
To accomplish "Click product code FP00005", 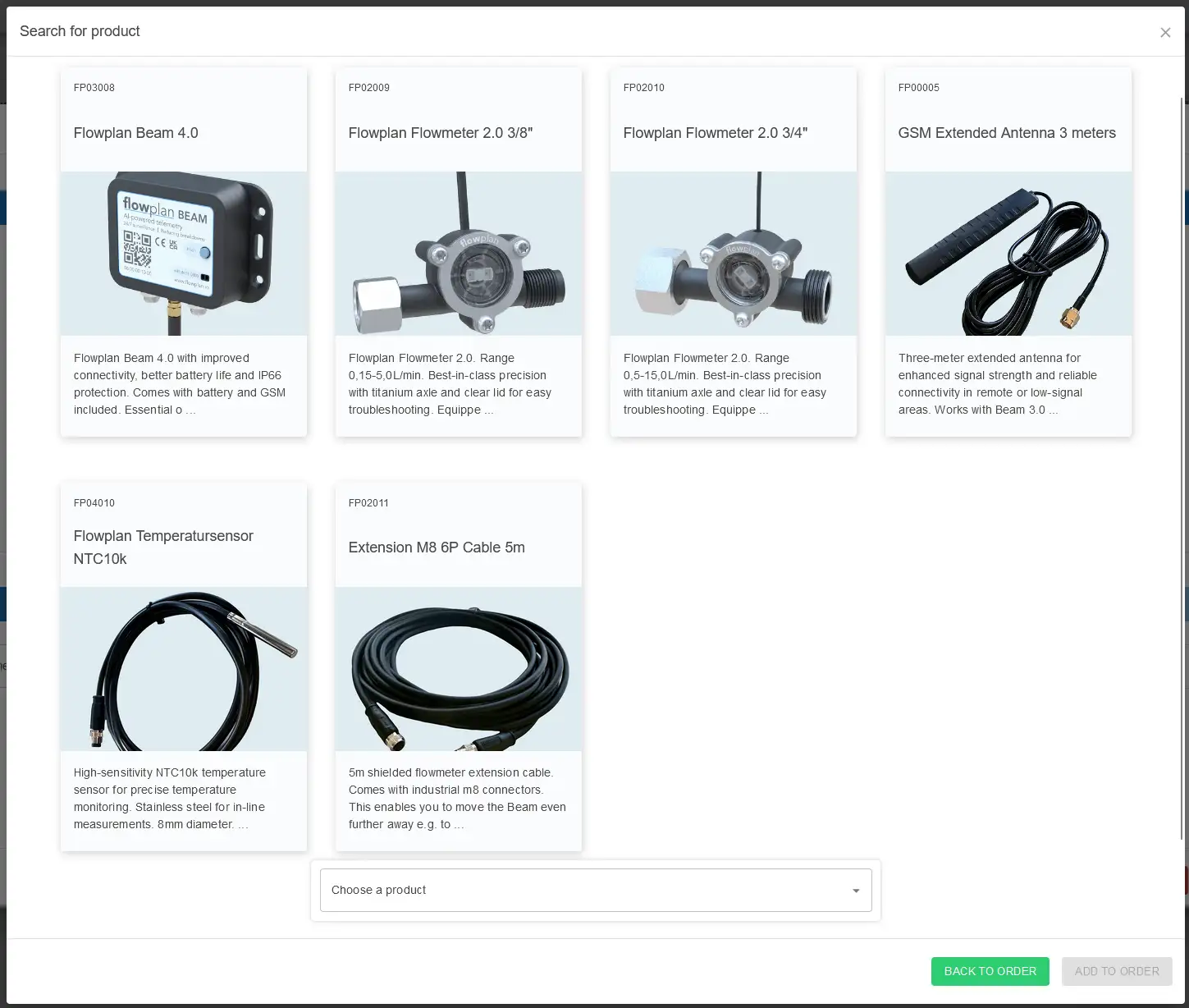I will (919, 88).
